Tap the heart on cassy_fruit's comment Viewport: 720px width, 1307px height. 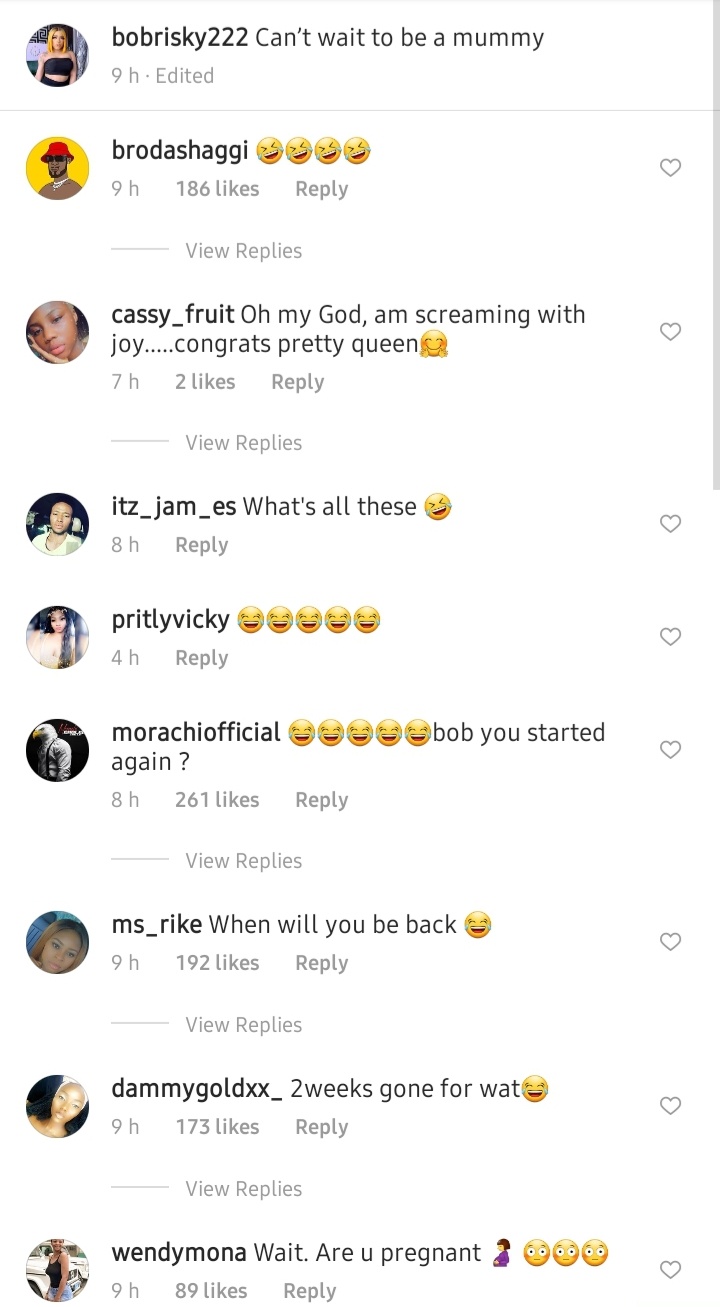(x=670, y=332)
